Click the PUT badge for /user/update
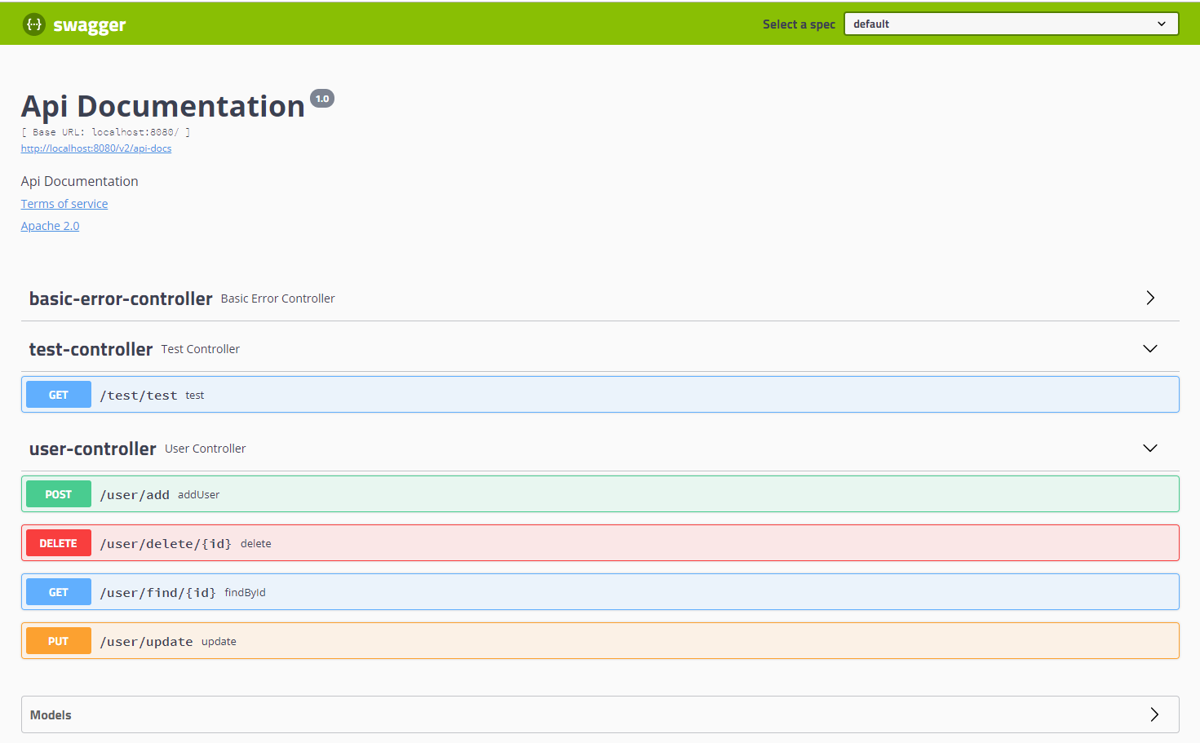 [58, 641]
